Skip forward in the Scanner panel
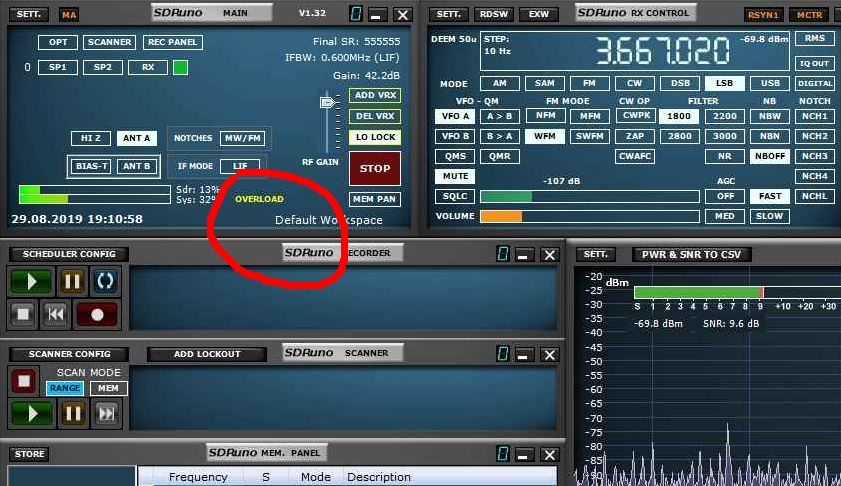 pos(106,414)
